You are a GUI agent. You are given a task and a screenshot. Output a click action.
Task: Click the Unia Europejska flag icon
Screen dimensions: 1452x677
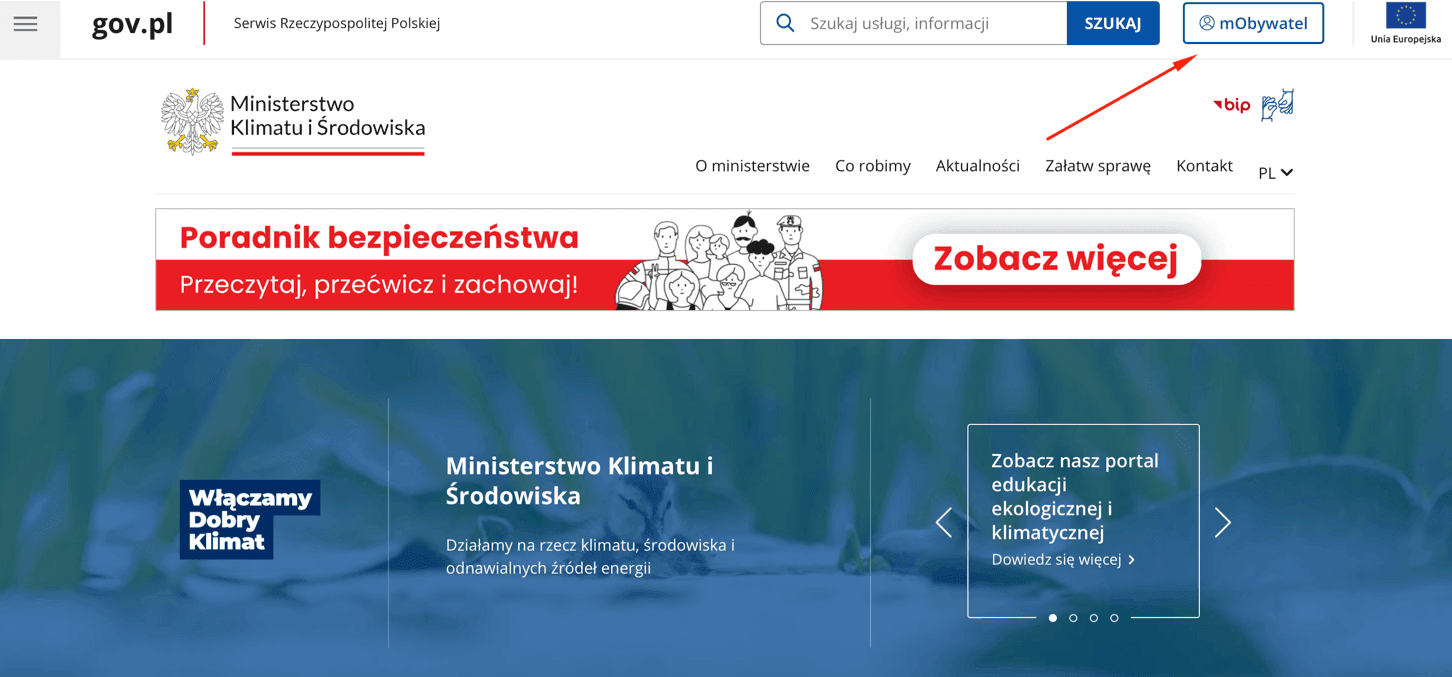coord(1405,16)
